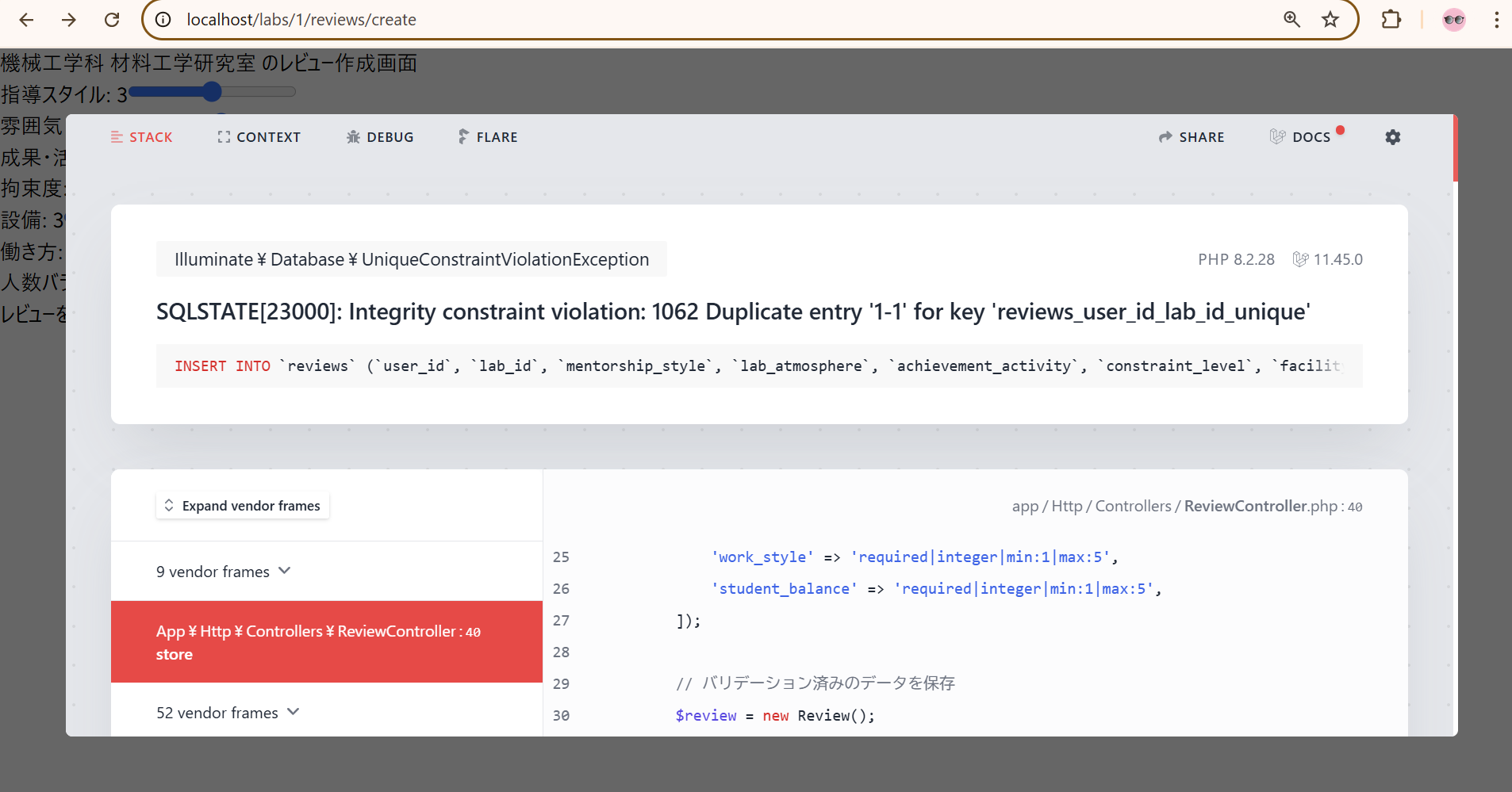Click the バリデーション済み comment on line 29

coord(815,683)
